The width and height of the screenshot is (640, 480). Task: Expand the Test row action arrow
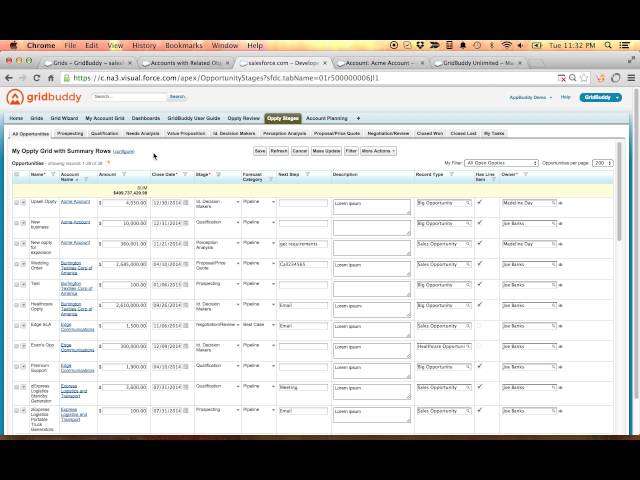click(x=23, y=284)
